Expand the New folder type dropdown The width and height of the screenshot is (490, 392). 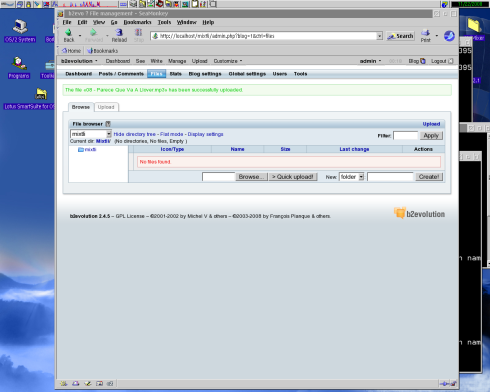click(361, 177)
